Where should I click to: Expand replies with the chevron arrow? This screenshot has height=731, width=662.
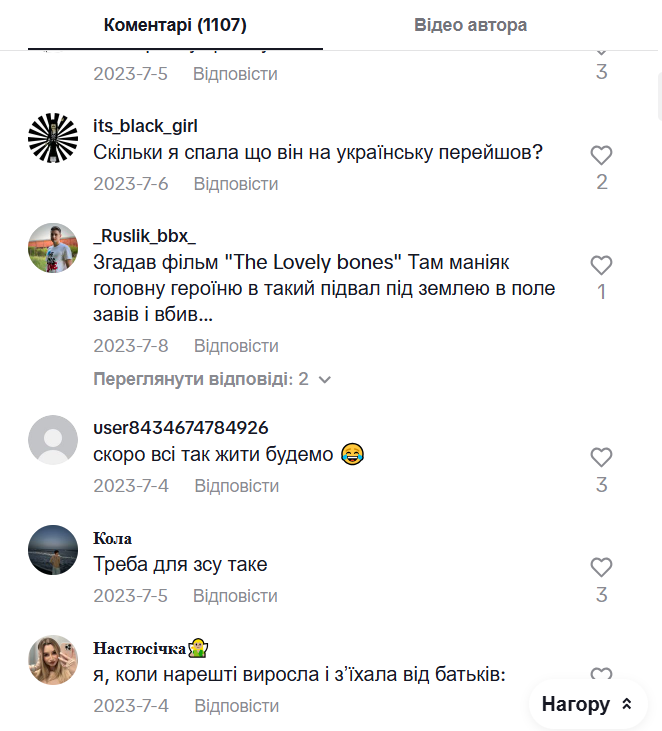[x=324, y=380]
